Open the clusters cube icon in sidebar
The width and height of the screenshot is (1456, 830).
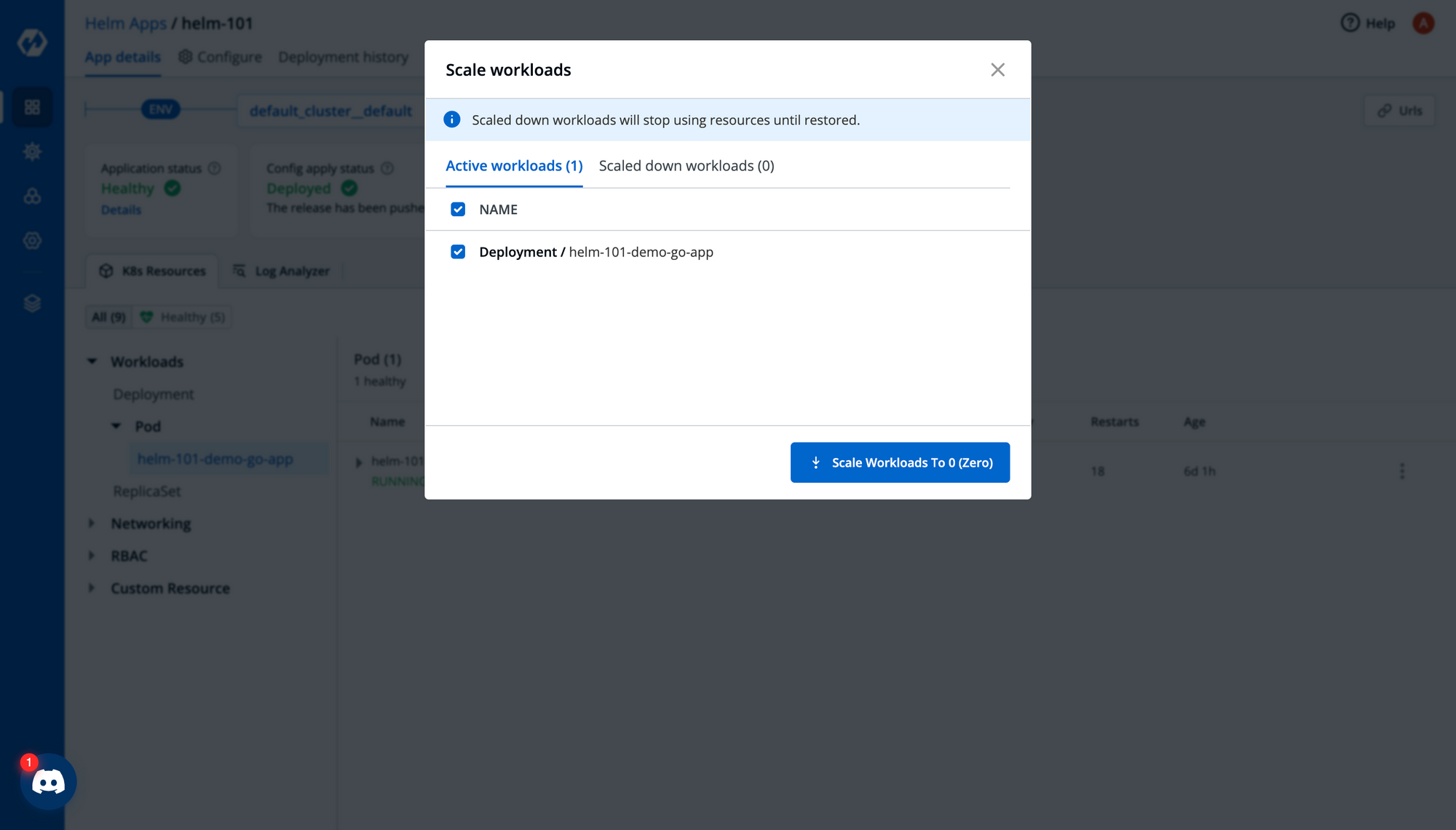pyautogui.click(x=32, y=196)
